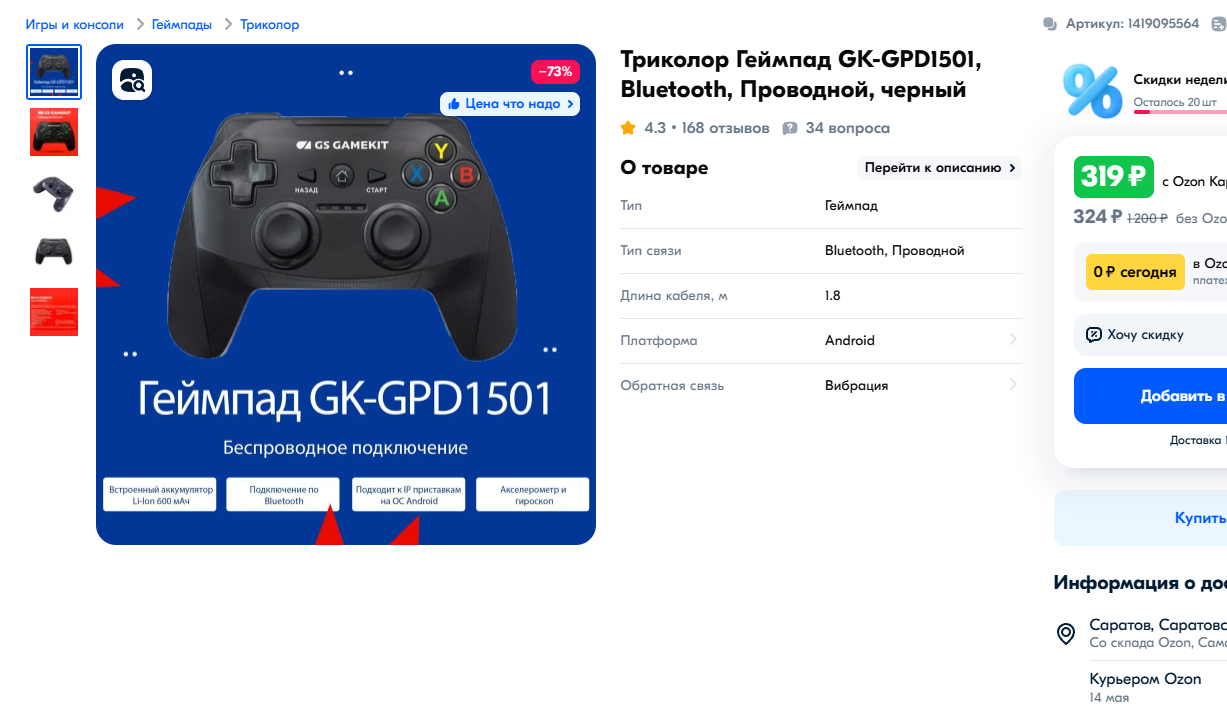Click the questions speech bubble icon
Screen dimensions: 1227x711
tap(790, 128)
